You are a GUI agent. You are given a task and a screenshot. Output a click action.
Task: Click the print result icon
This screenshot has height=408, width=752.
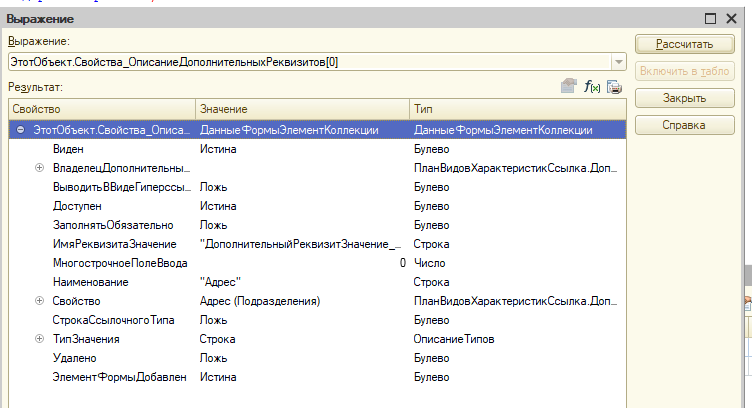click(x=614, y=88)
